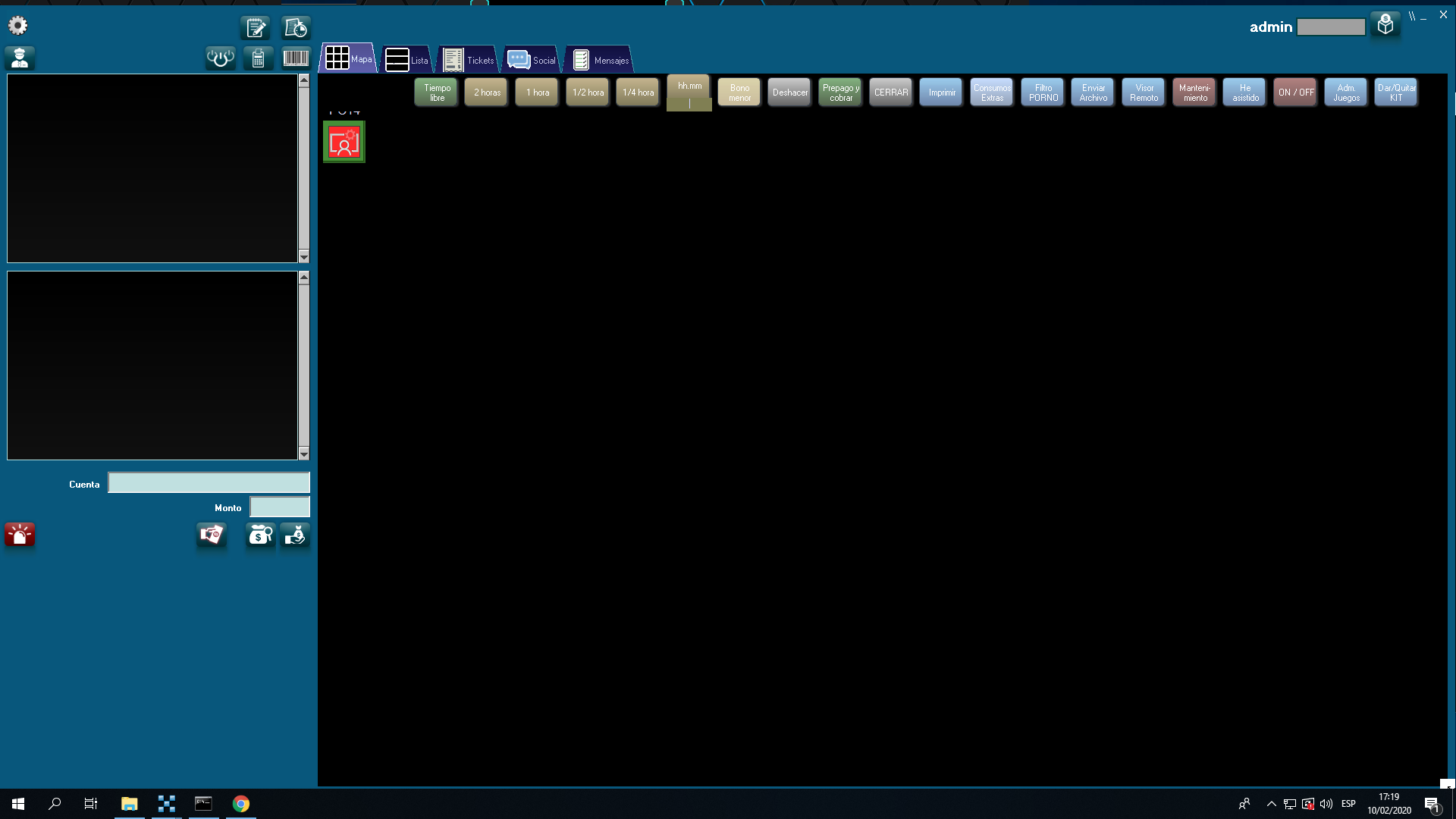Image resolution: width=1456 pixels, height=819 pixels.
Task: Open the notification center icon
Action: point(1432,804)
